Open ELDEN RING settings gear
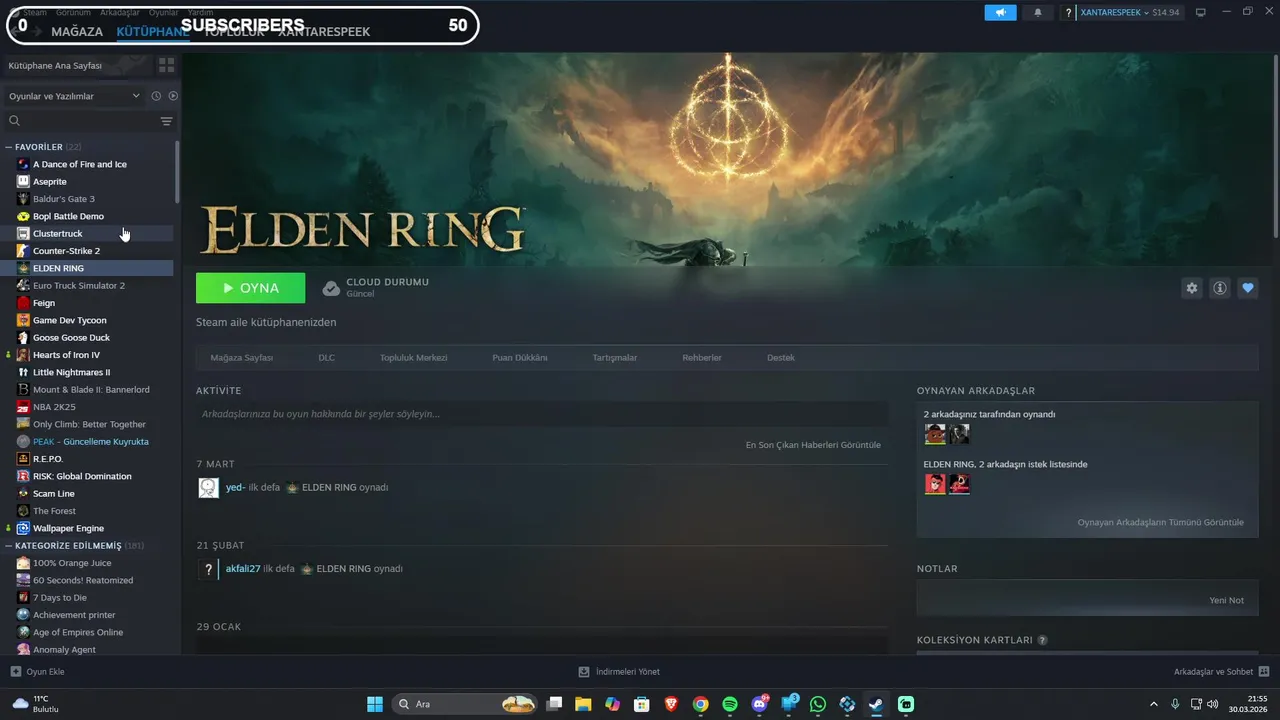The height and width of the screenshot is (720, 1280). pos(1192,288)
